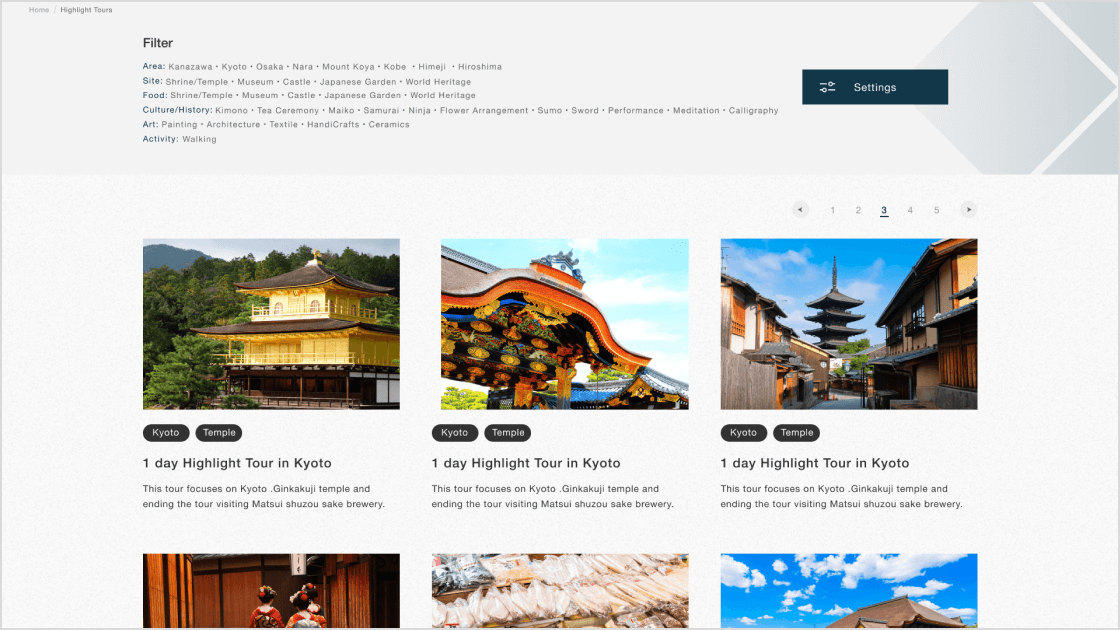Viewport: 1120px width, 630px height.
Task: Open the Home breadcrumb link
Action: [39, 10]
